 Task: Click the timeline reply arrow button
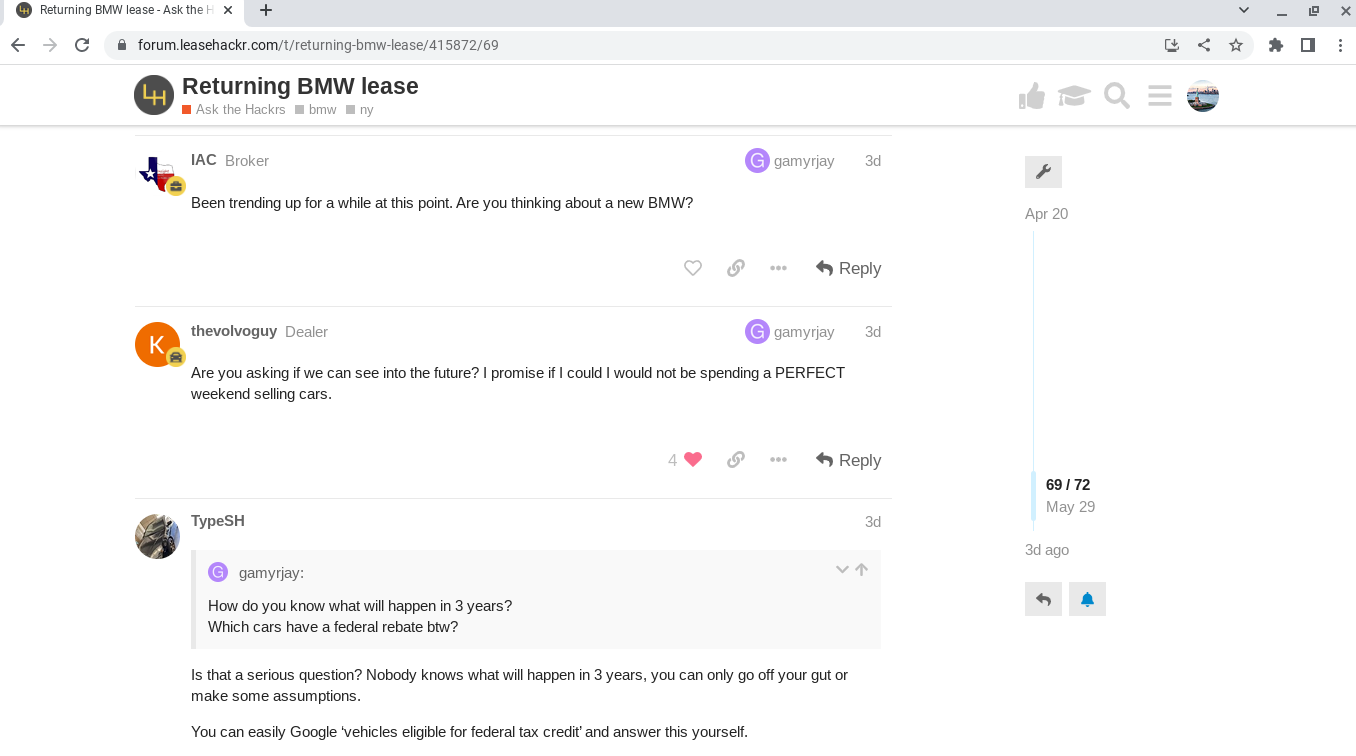point(1043,600)
